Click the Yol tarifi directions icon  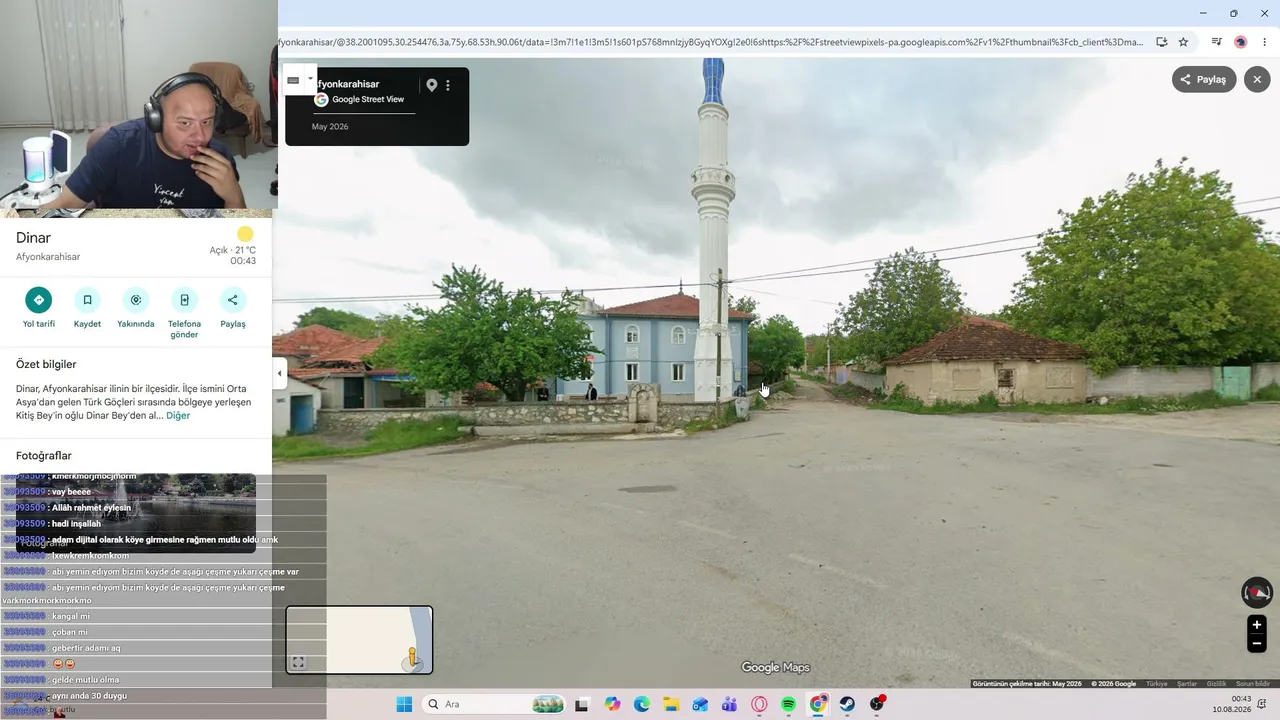(39, 300)
